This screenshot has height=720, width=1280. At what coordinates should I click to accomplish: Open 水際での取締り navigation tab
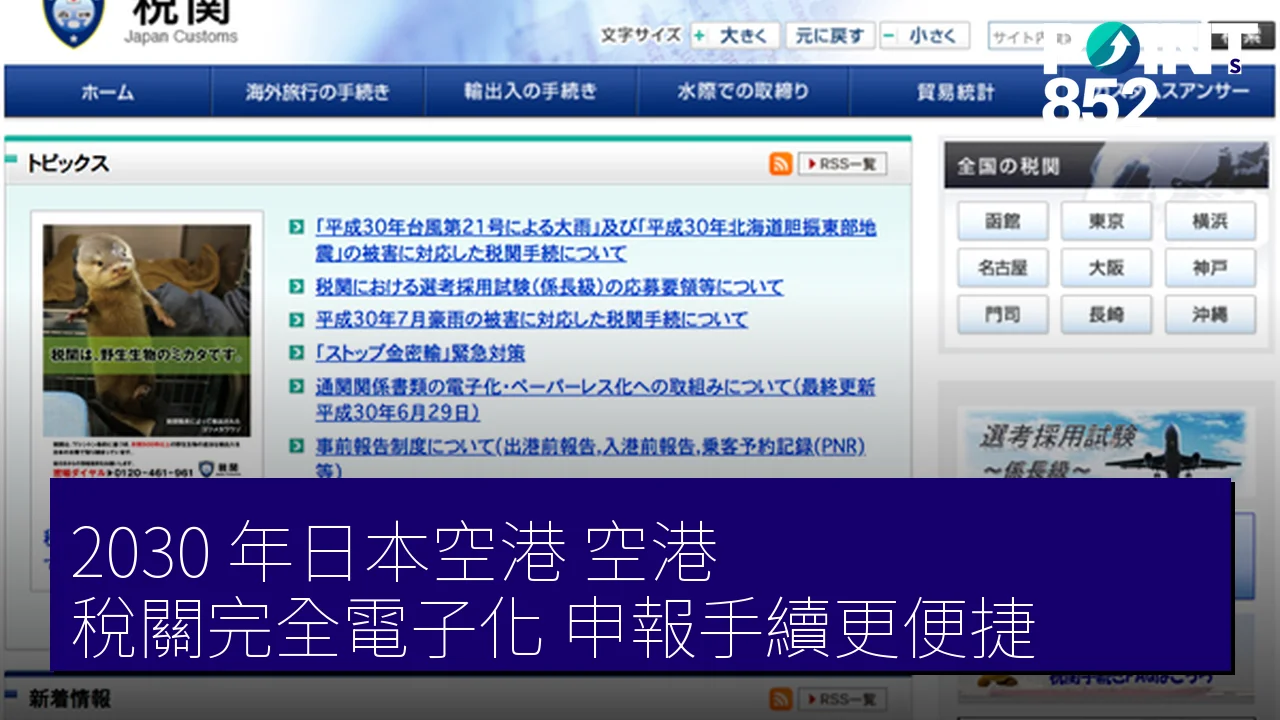point(743,92)
